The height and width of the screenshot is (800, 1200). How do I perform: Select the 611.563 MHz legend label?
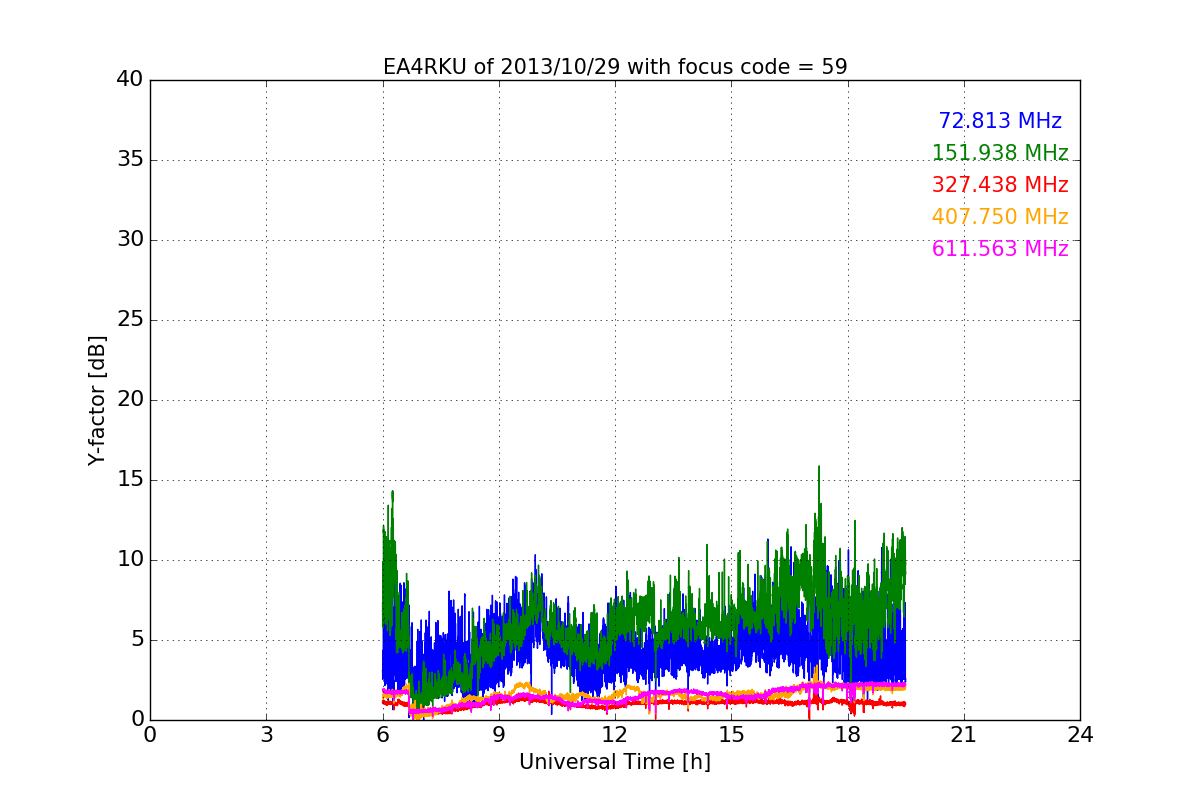[1000, 249]
